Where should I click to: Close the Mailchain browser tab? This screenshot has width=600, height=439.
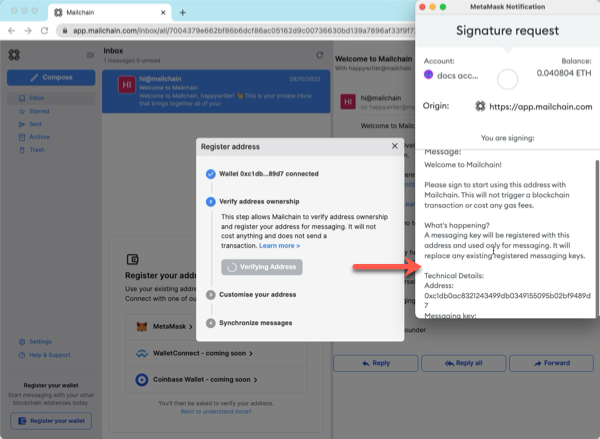(163, 13)
